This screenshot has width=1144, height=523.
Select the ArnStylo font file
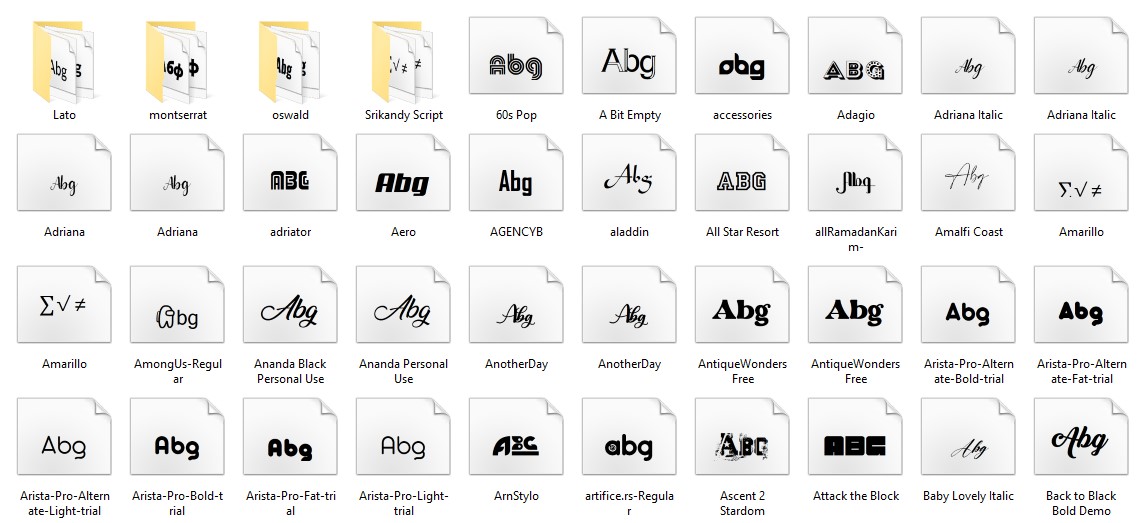[516, 446]
